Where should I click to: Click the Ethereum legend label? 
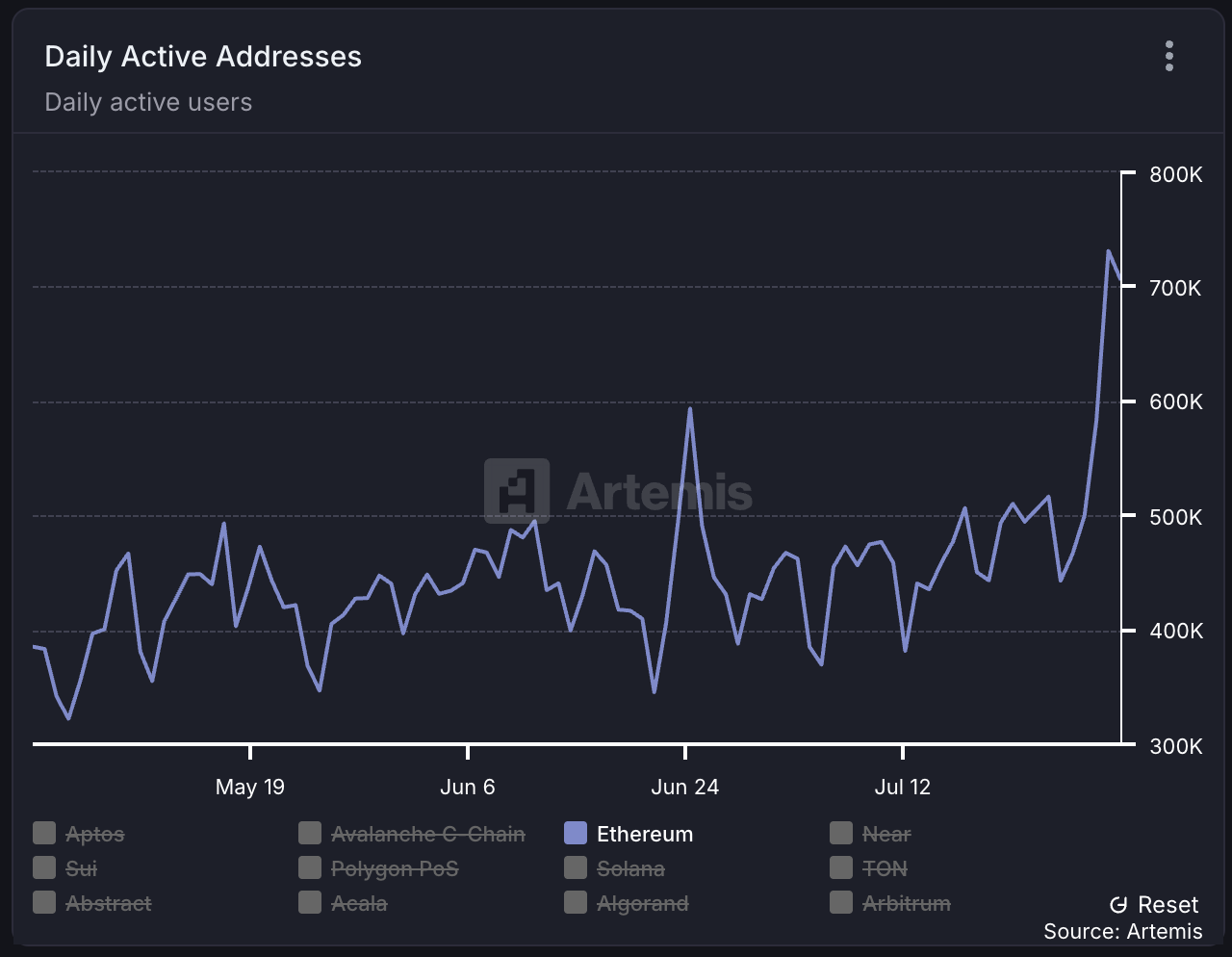pyautogui.click(x=645, y=834)
